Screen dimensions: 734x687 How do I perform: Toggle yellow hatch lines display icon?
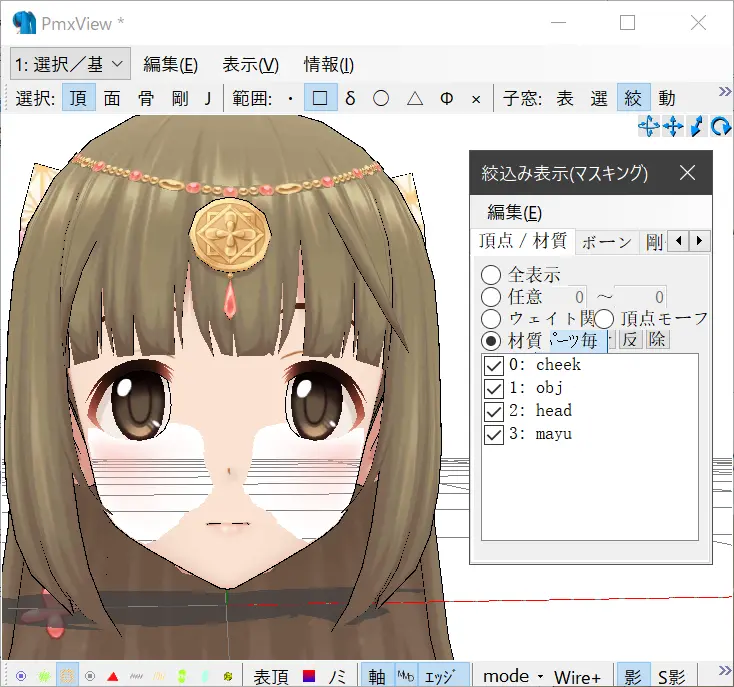[x=159, y=676]
